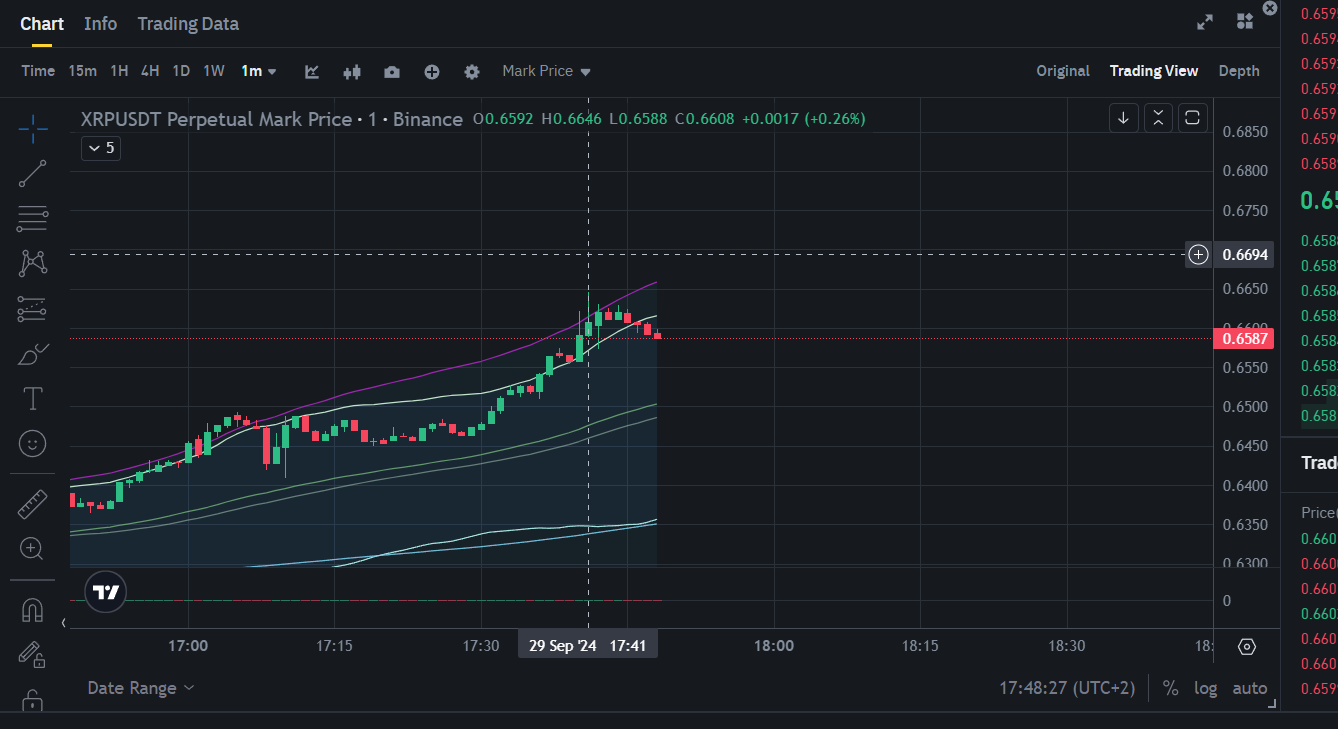Select the trend line drawing tool
The height and width of the screenshot is (729, 1338).
[x=32, y=174]
